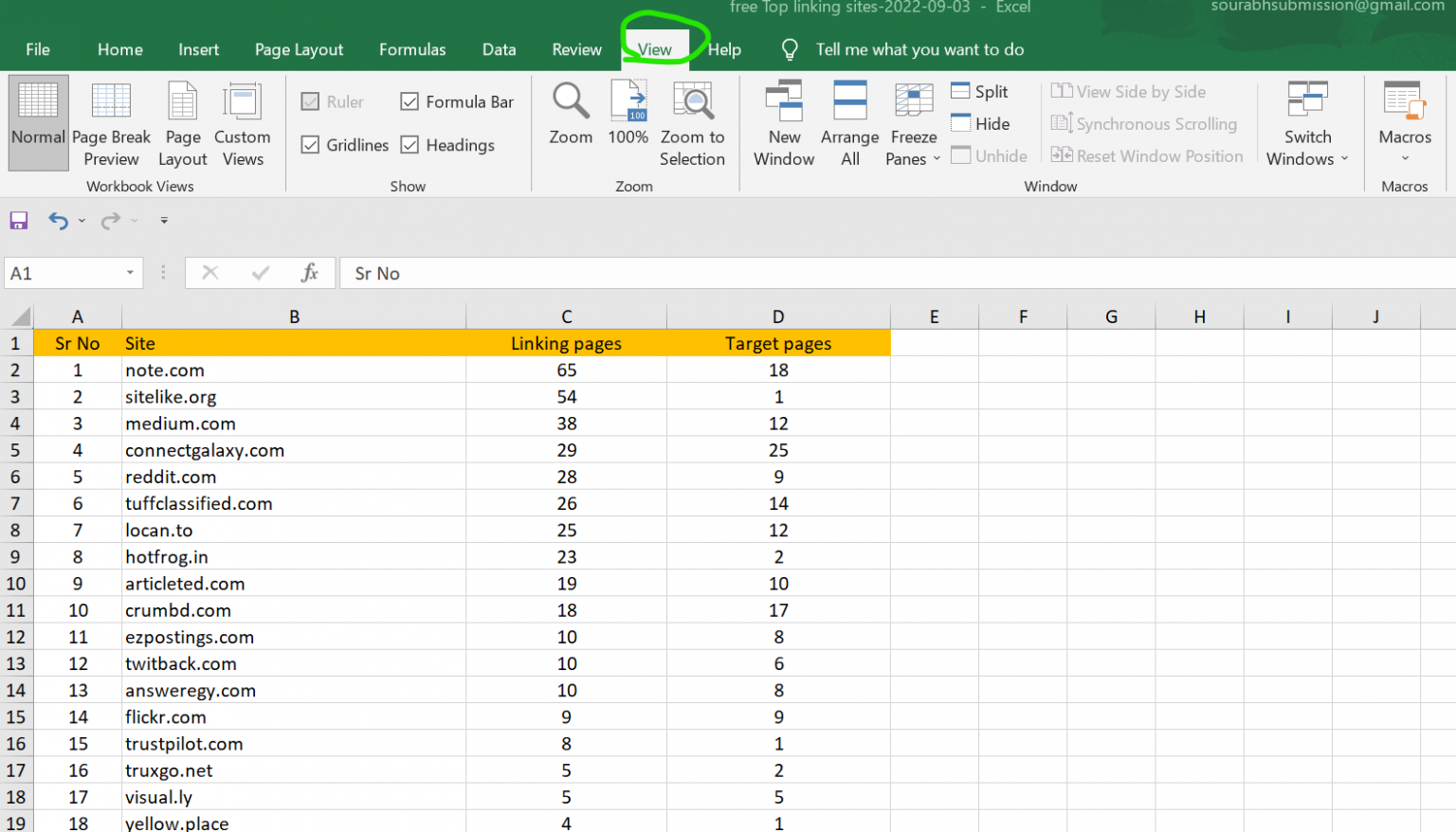Reset zoom to 100%
This screenshot has height=832, width=1456.
pos(628,114)
